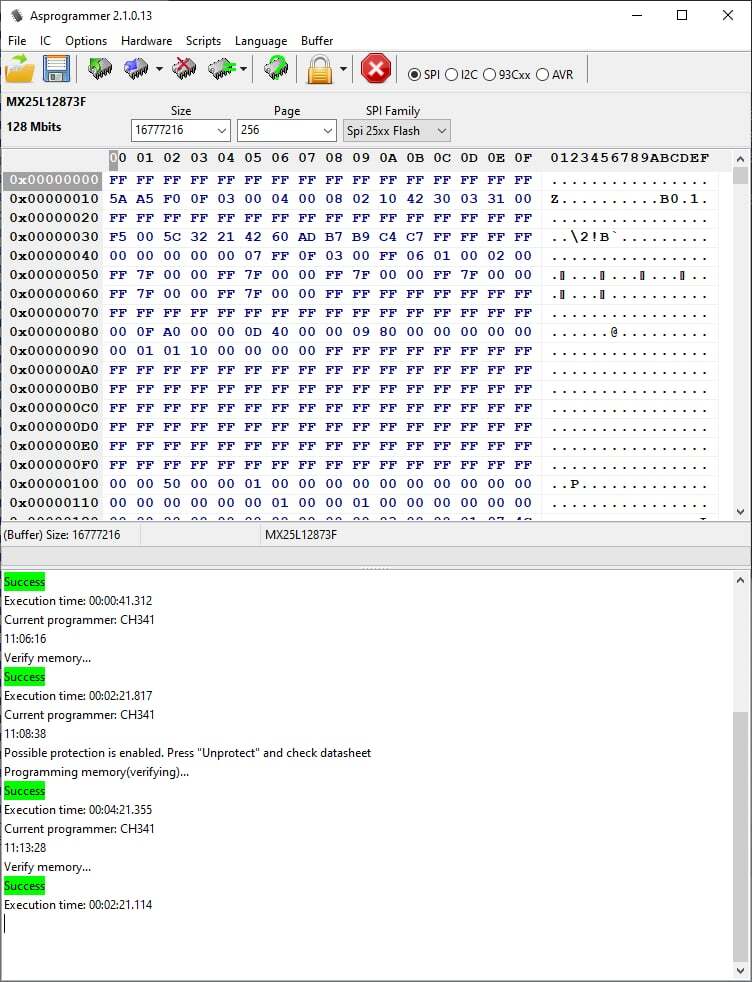This screenshot has height=982, width=752.
Task: Select address row 0x00000030
Action: pos(54,237)
